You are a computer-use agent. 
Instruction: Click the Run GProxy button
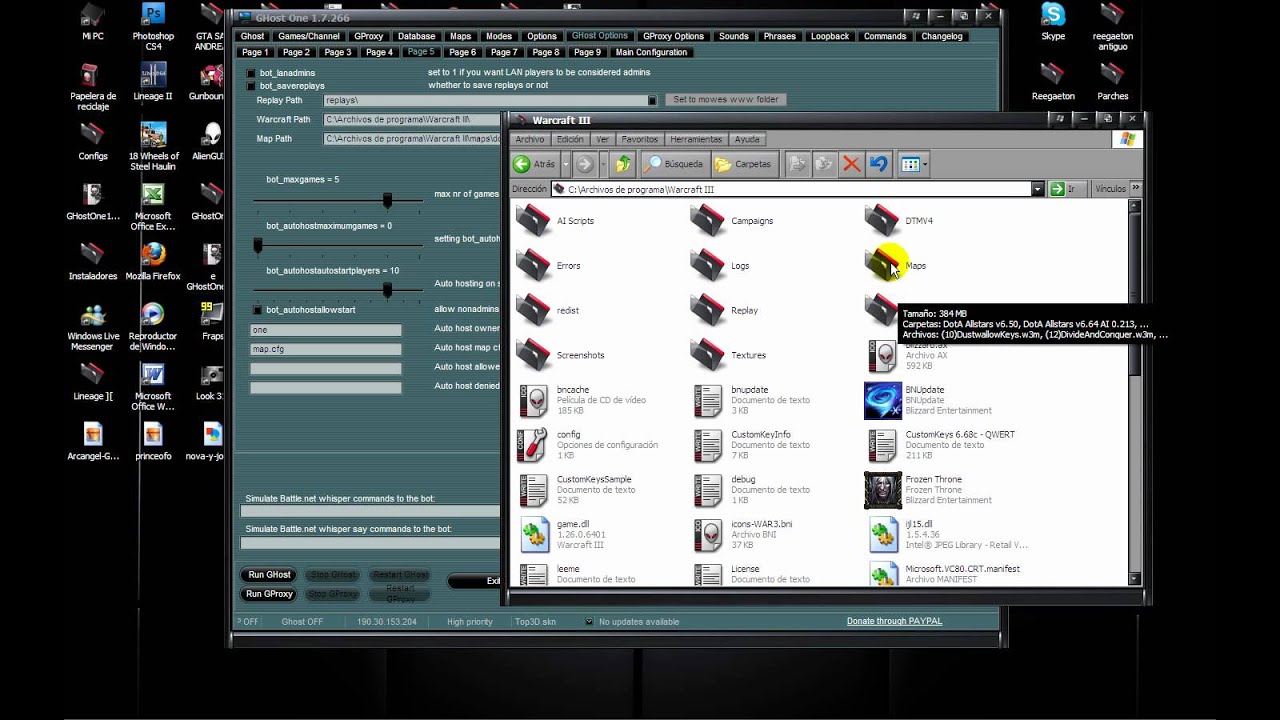[269, 594]
